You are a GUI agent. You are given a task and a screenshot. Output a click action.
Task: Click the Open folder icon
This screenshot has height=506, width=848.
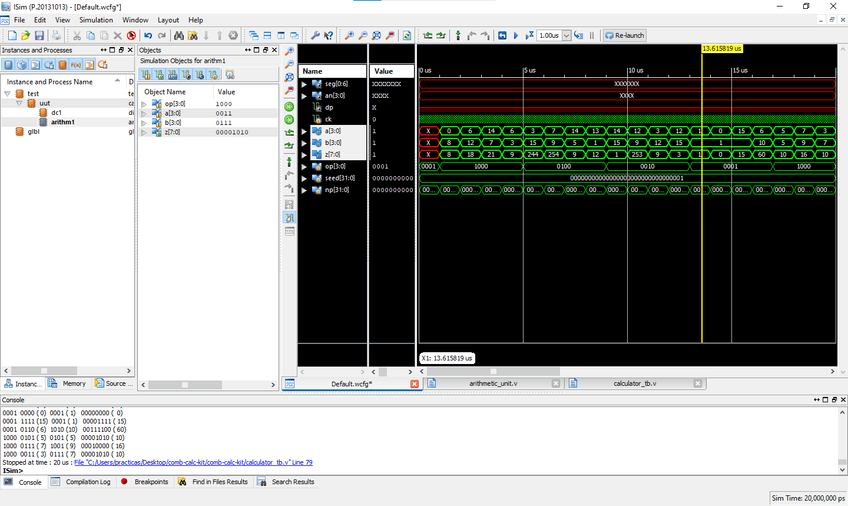click(25, 35)
